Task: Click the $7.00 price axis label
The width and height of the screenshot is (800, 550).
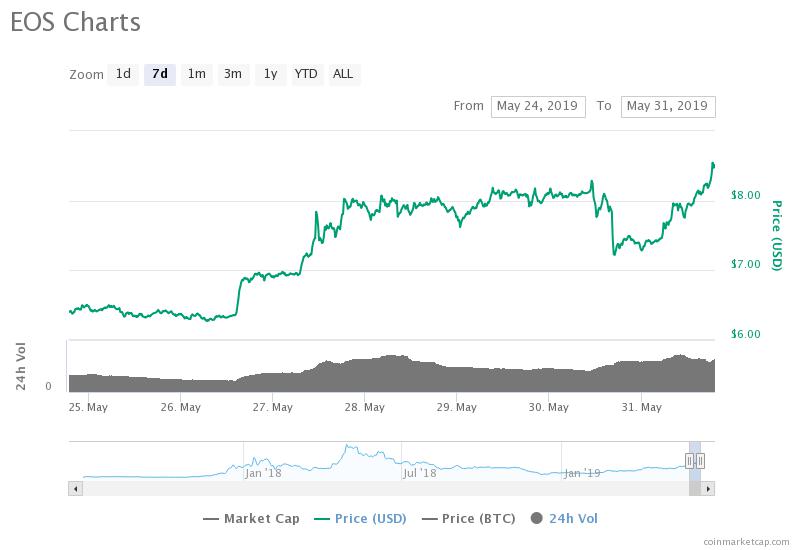Action: (745, 264)
